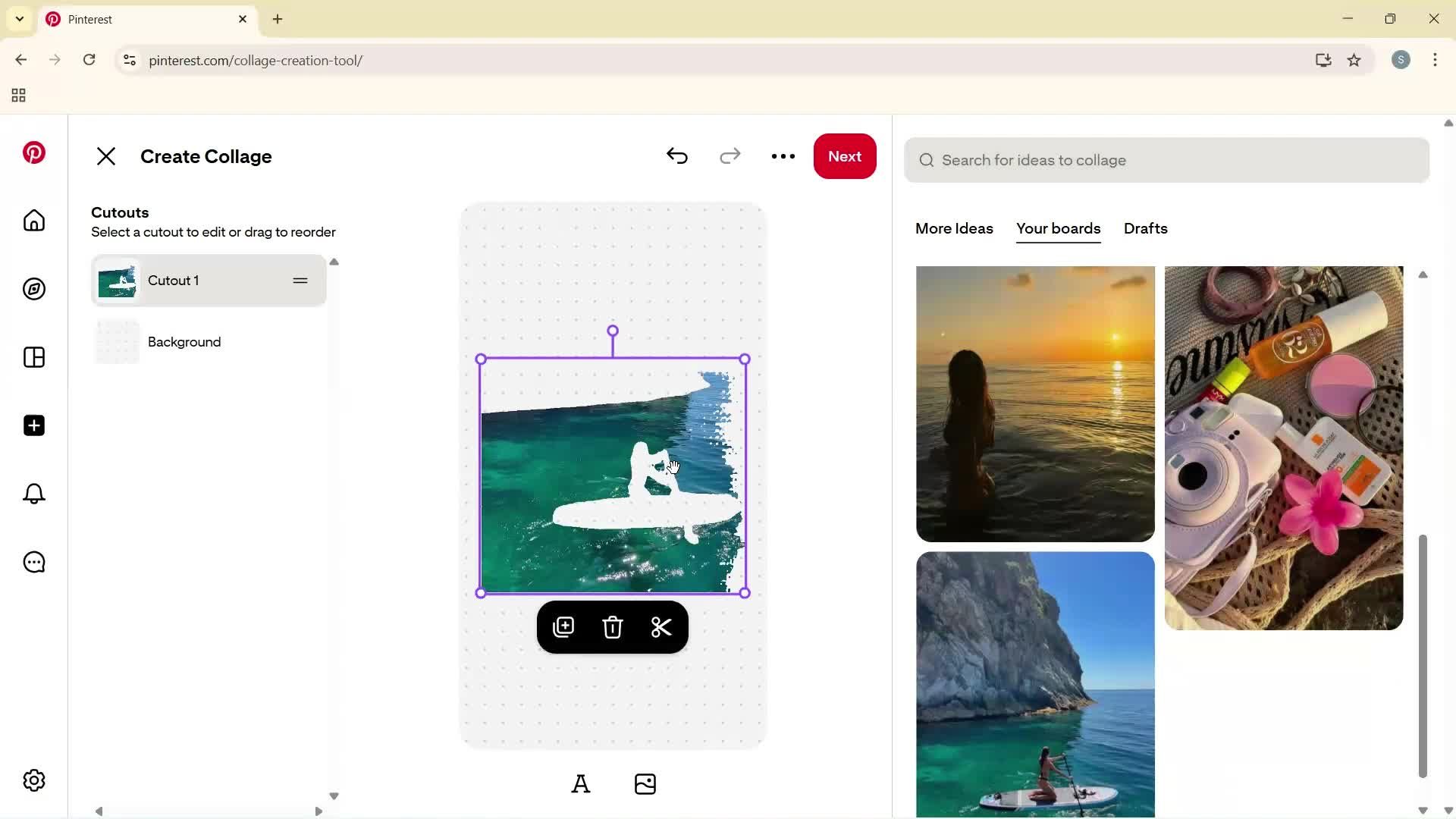Viewport: 1456px width, 819px height.
Task: Open Pinterest home from the sidebar
Action: [33, 221]
